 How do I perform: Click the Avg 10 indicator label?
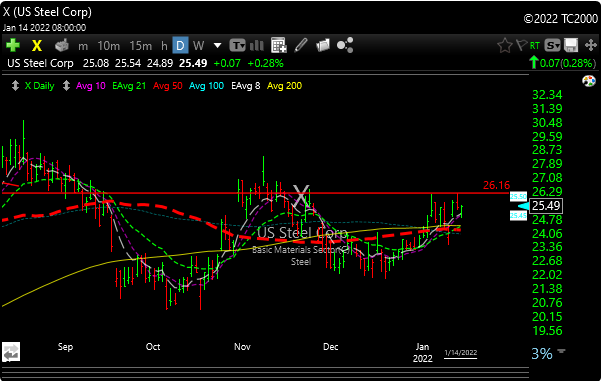click(91, 86)
